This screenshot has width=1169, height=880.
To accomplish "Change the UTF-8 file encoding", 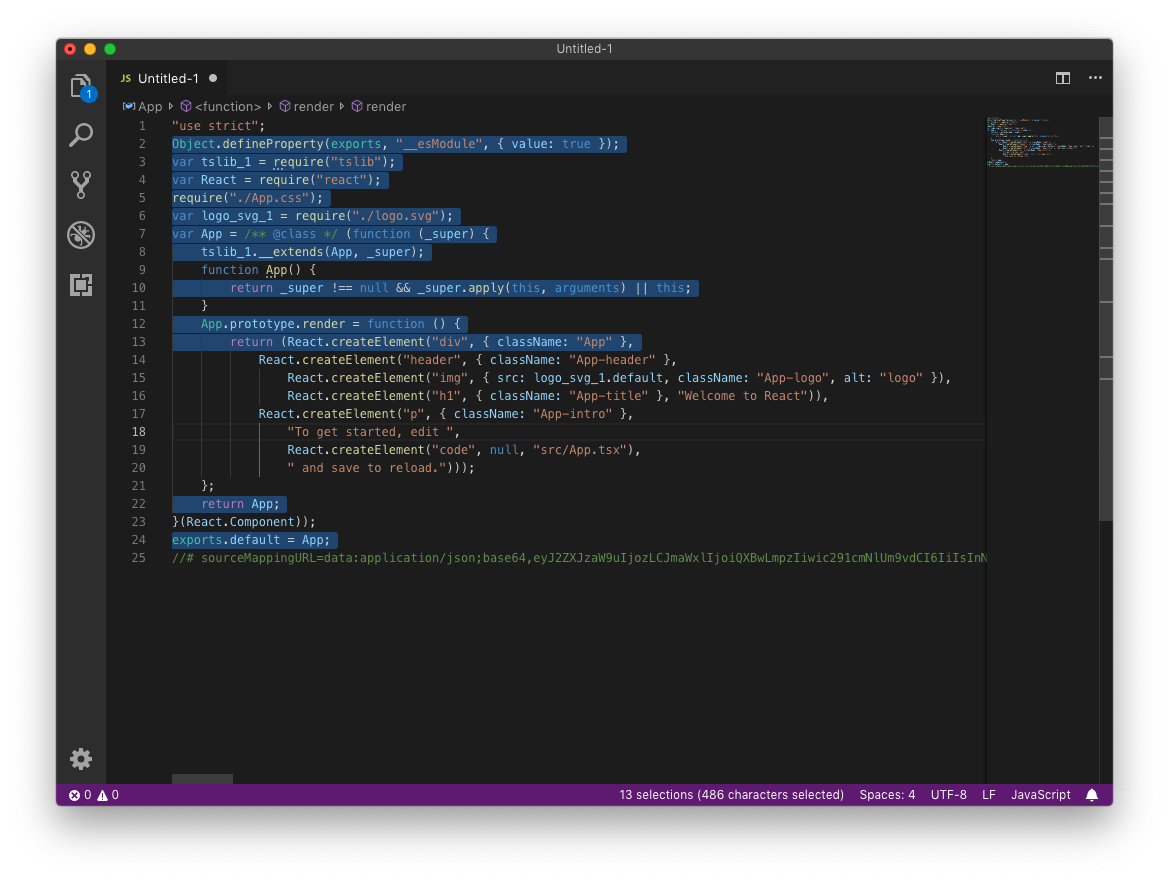I will pyautogui.click(x=948, y=794).
